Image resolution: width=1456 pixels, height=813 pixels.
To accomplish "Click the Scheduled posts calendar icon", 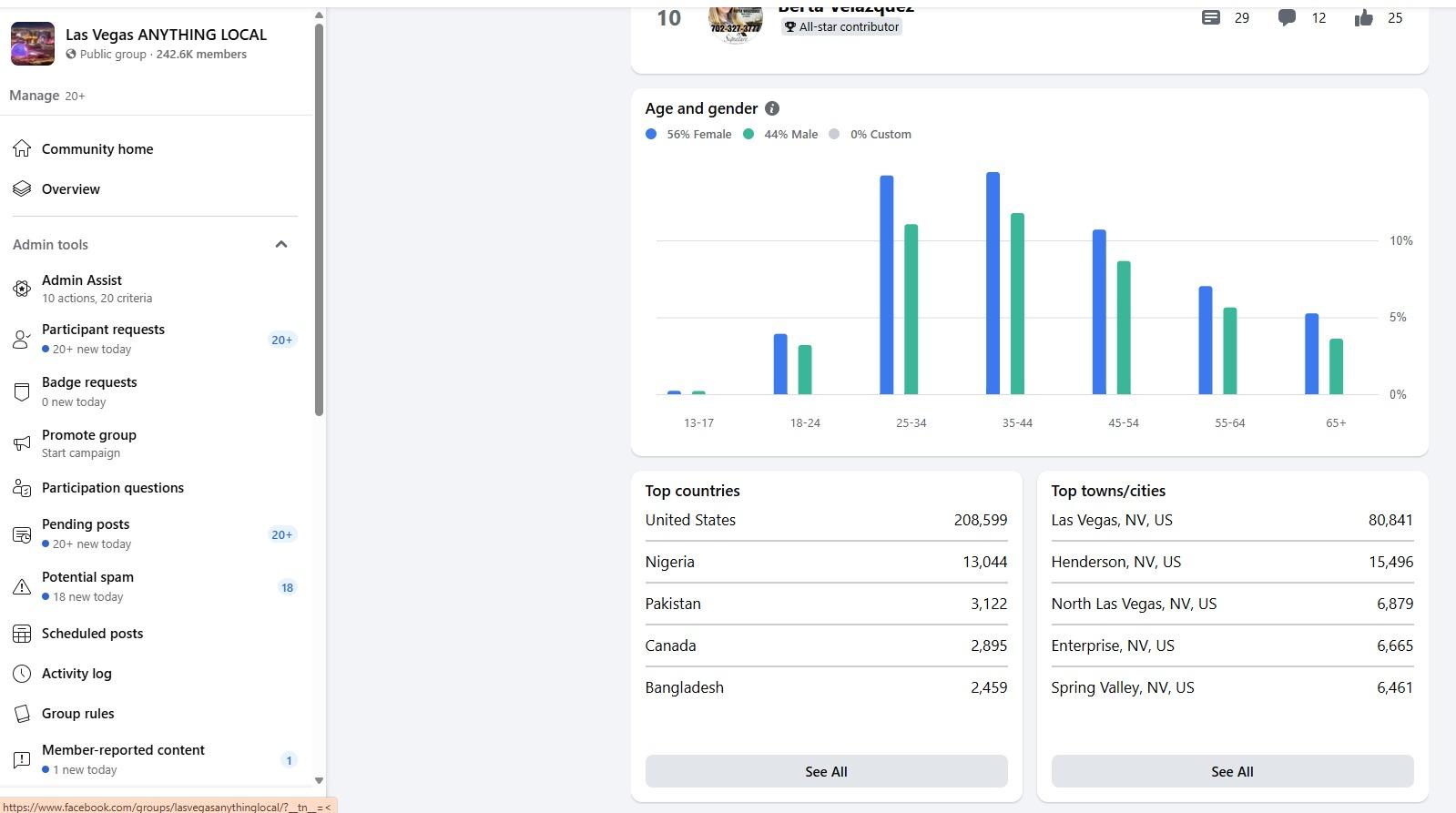I will 22,634.
